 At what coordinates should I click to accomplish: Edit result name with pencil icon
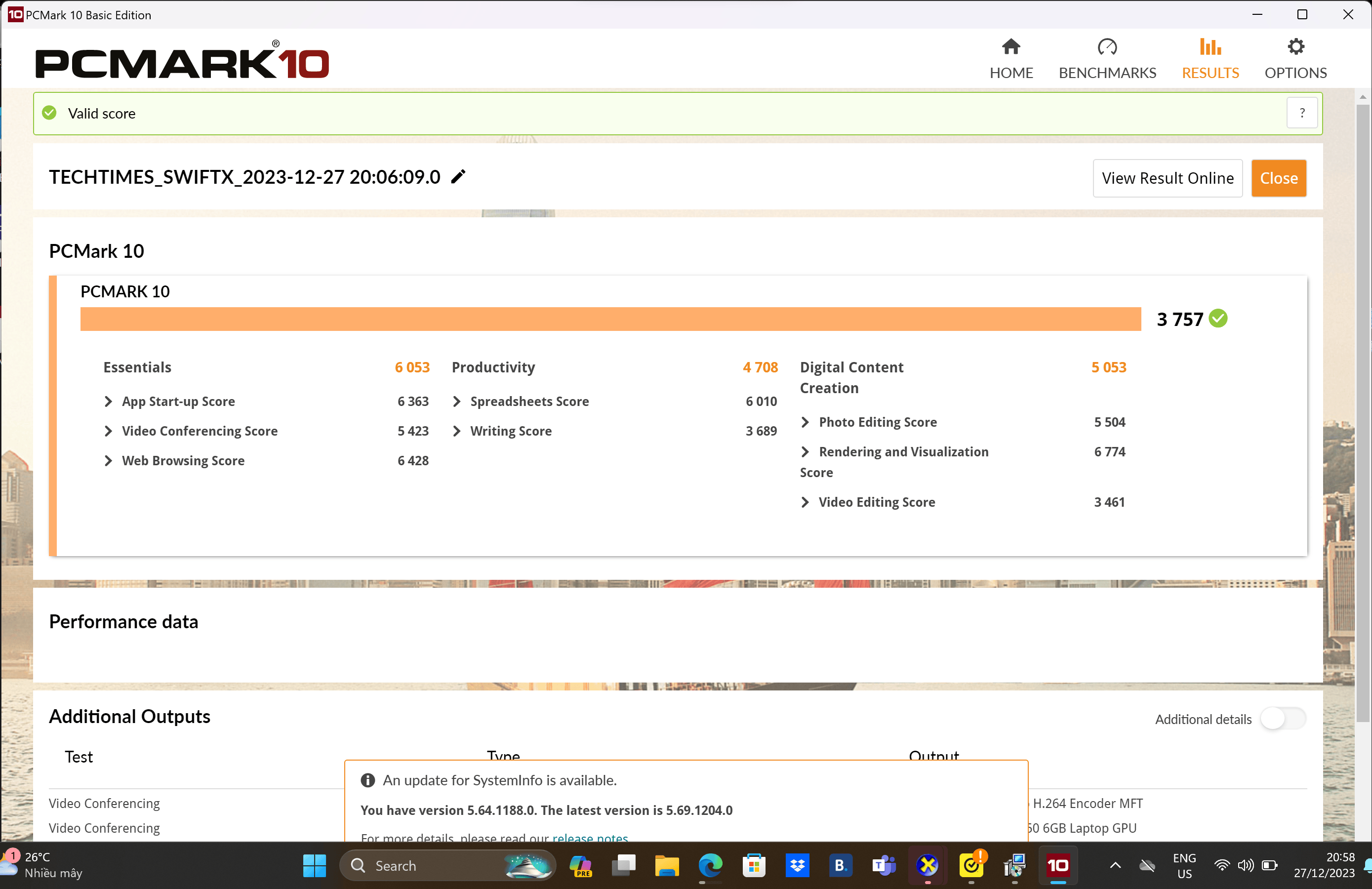(458, 177)
